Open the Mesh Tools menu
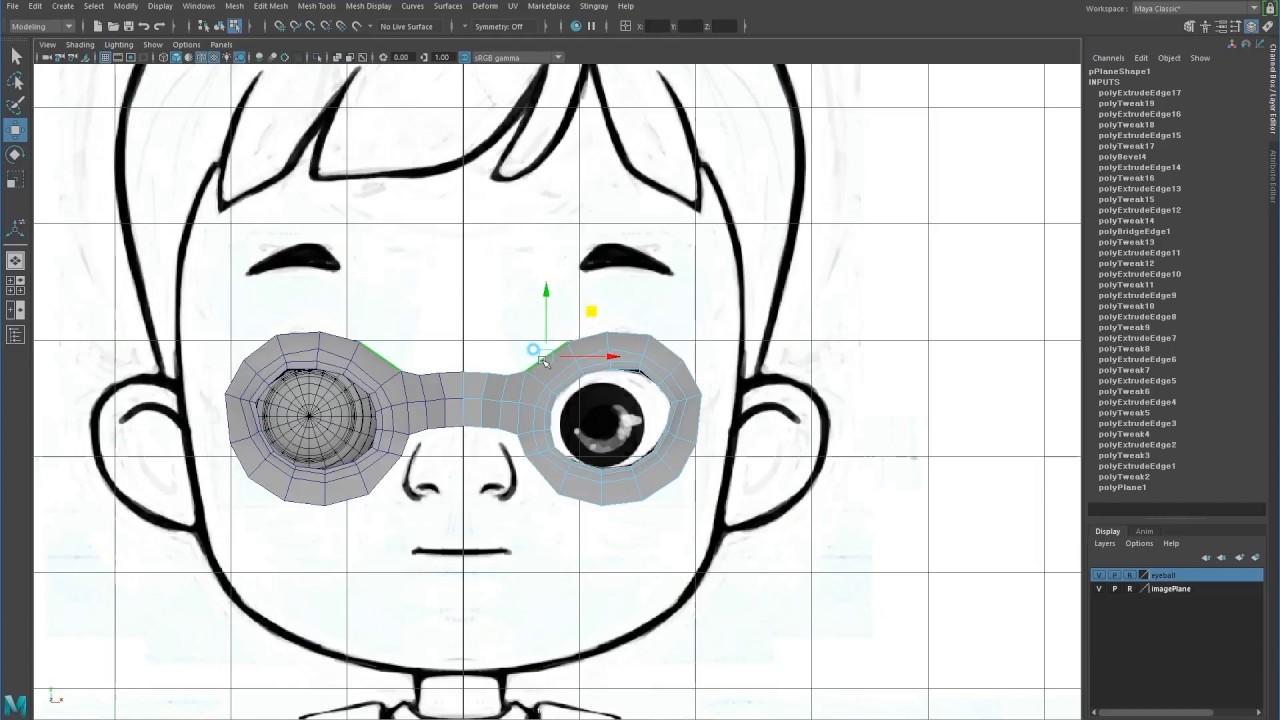Image resolution: width=1280 pixels, height=720 pixels. click(x=316, y=6)
